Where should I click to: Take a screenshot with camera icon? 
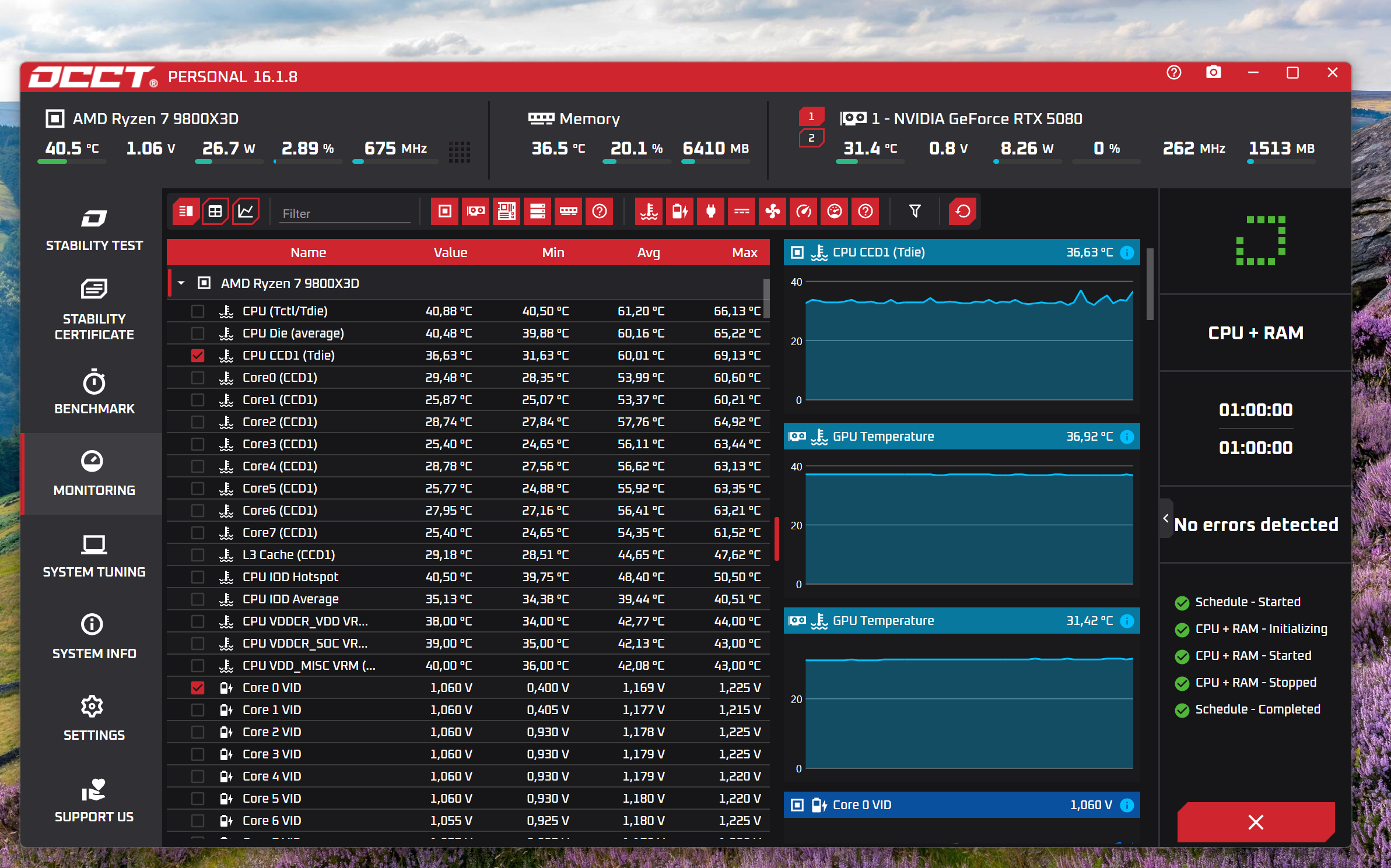[x=1213, y=73]
